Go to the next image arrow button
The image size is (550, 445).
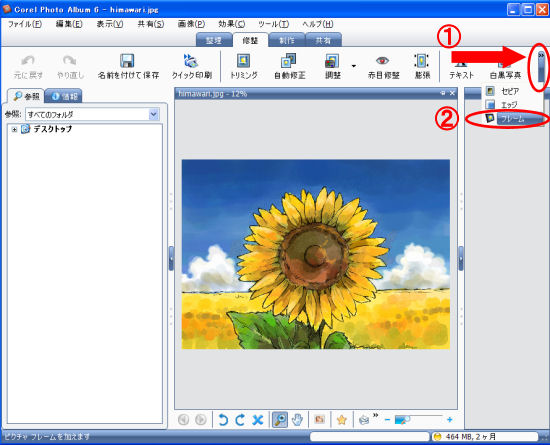coord(201,419)
